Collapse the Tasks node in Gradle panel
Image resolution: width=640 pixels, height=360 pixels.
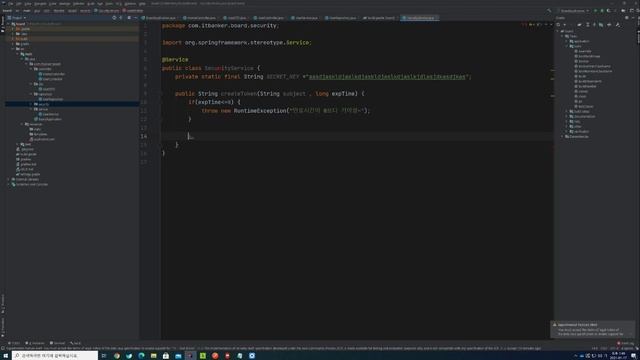562,36
